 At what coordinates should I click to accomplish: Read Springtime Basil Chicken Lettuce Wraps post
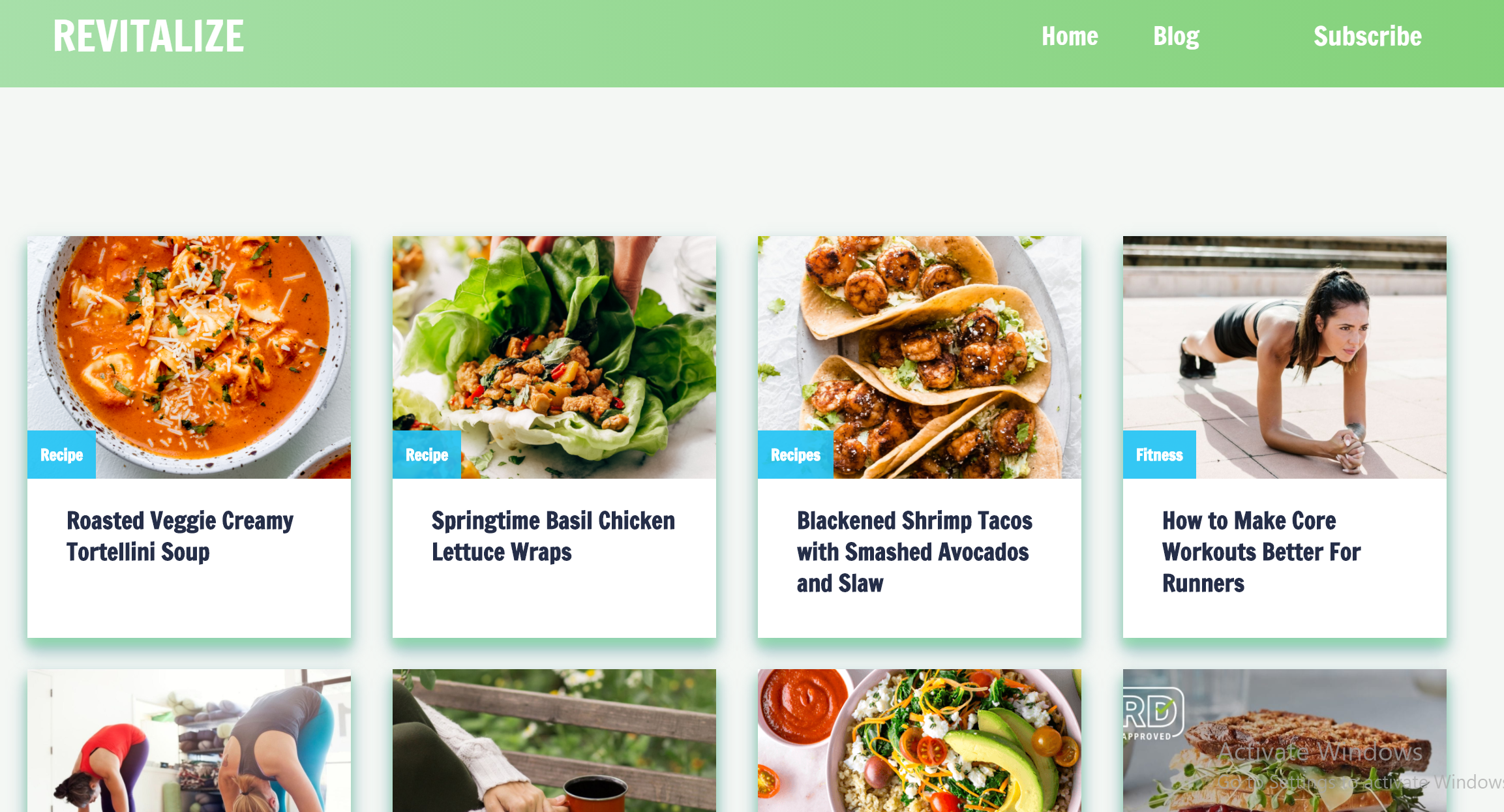(x=553, y=536)
